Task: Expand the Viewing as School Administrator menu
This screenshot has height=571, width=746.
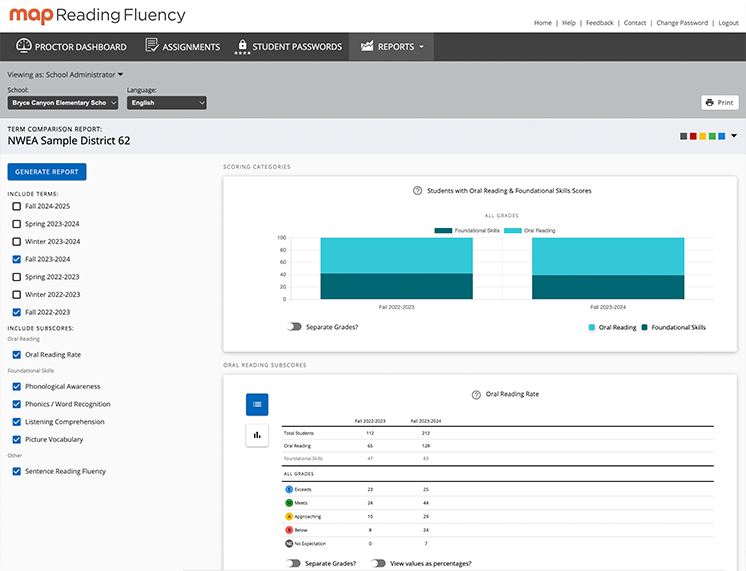Action: click(x=65, y=74)
